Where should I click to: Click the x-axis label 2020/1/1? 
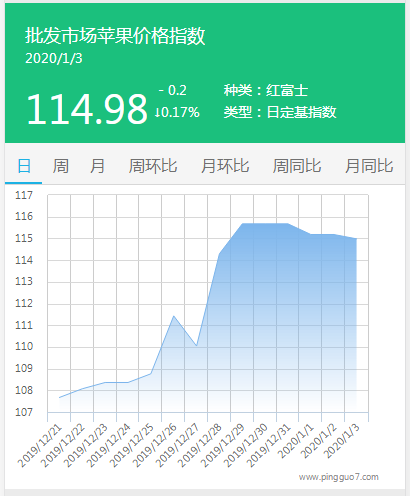(x=296, y=442)
